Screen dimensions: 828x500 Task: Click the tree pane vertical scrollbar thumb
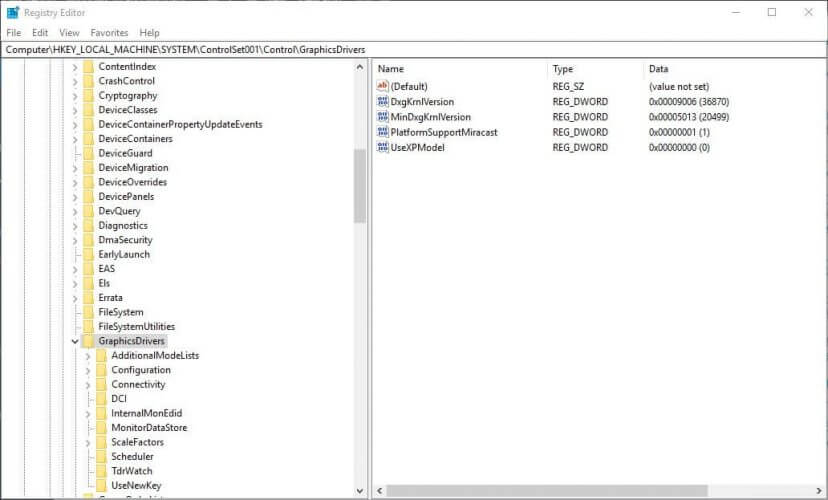[x=360, y=186]
